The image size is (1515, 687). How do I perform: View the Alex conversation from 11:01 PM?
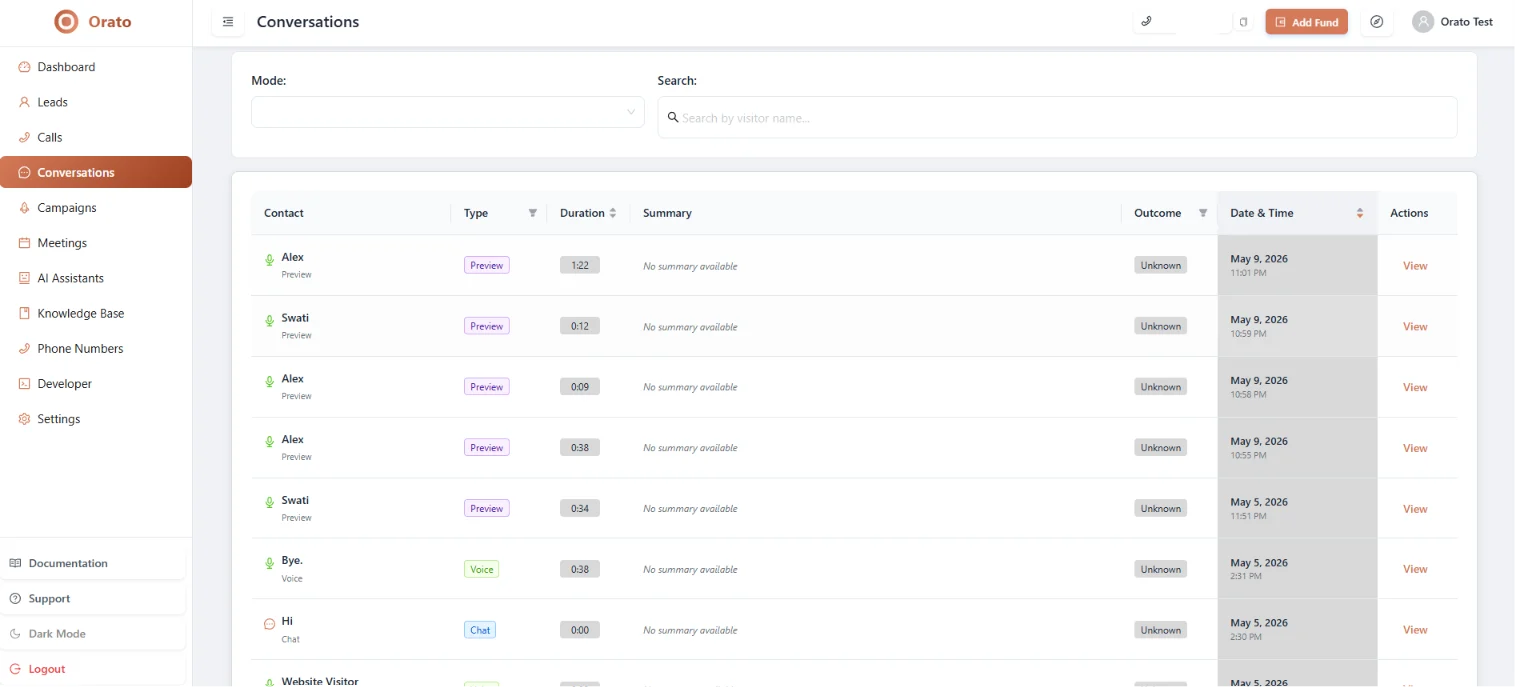1415,266
